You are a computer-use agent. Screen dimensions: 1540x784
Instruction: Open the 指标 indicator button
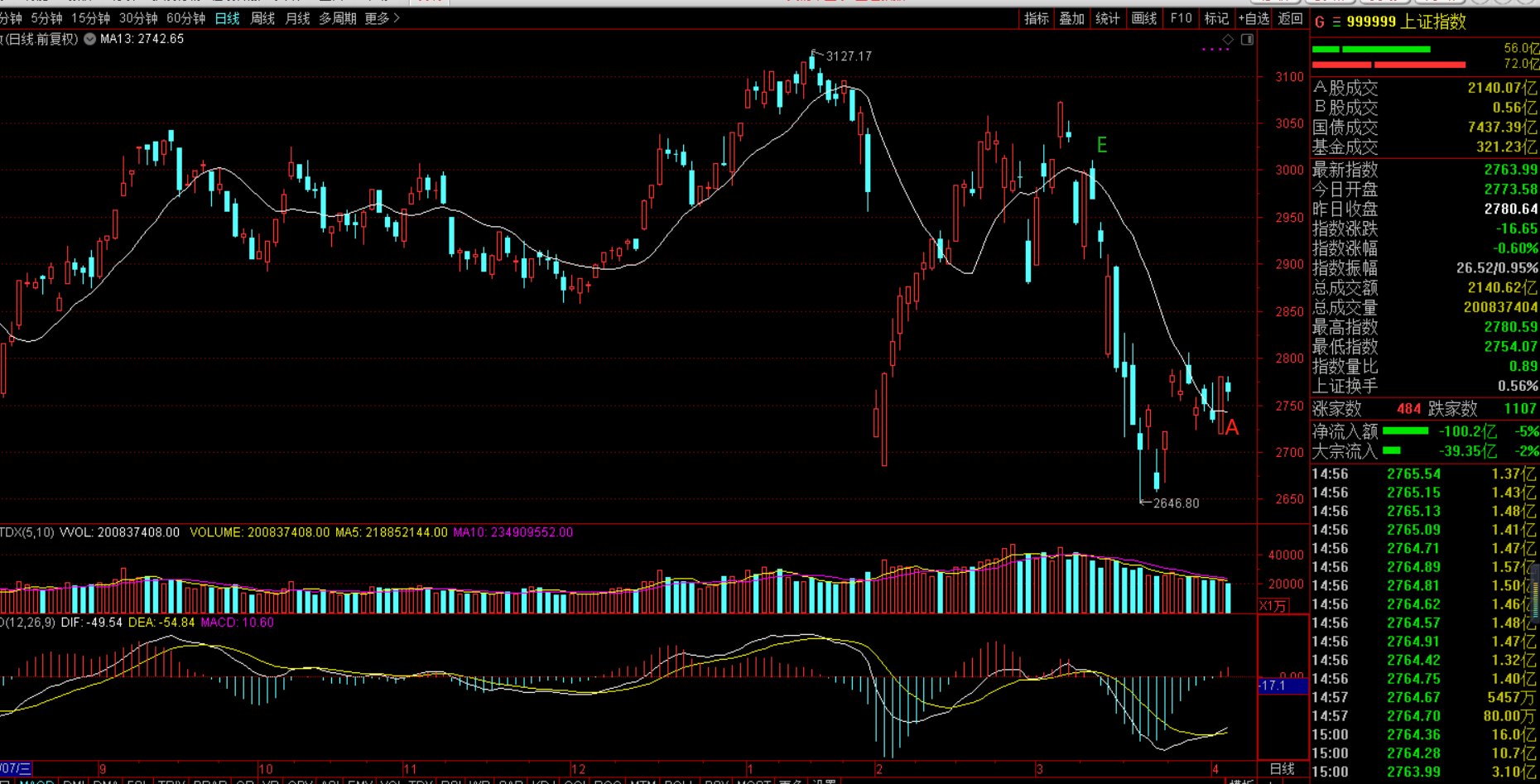point(1037,18)
